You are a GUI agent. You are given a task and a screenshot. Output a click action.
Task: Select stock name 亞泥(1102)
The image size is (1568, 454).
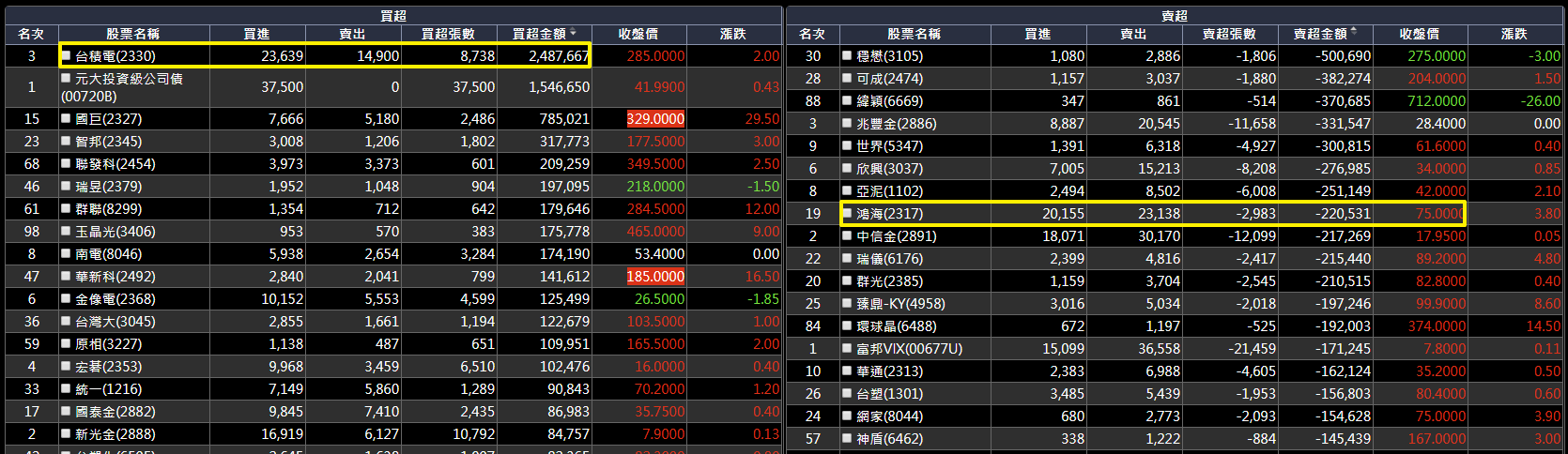[x=890, y=191]
